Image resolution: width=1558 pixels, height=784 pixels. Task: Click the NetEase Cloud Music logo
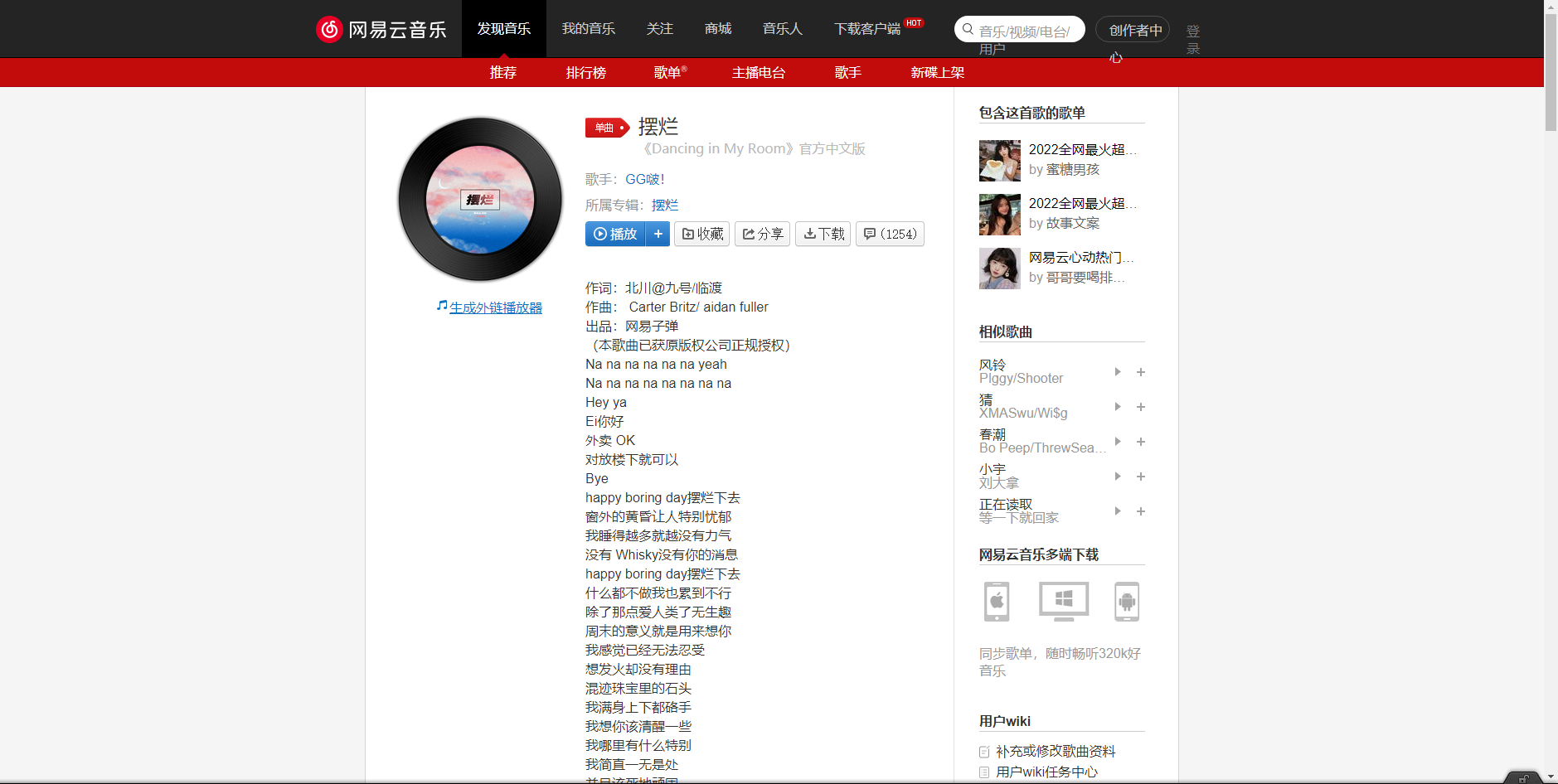click(381, 28)
